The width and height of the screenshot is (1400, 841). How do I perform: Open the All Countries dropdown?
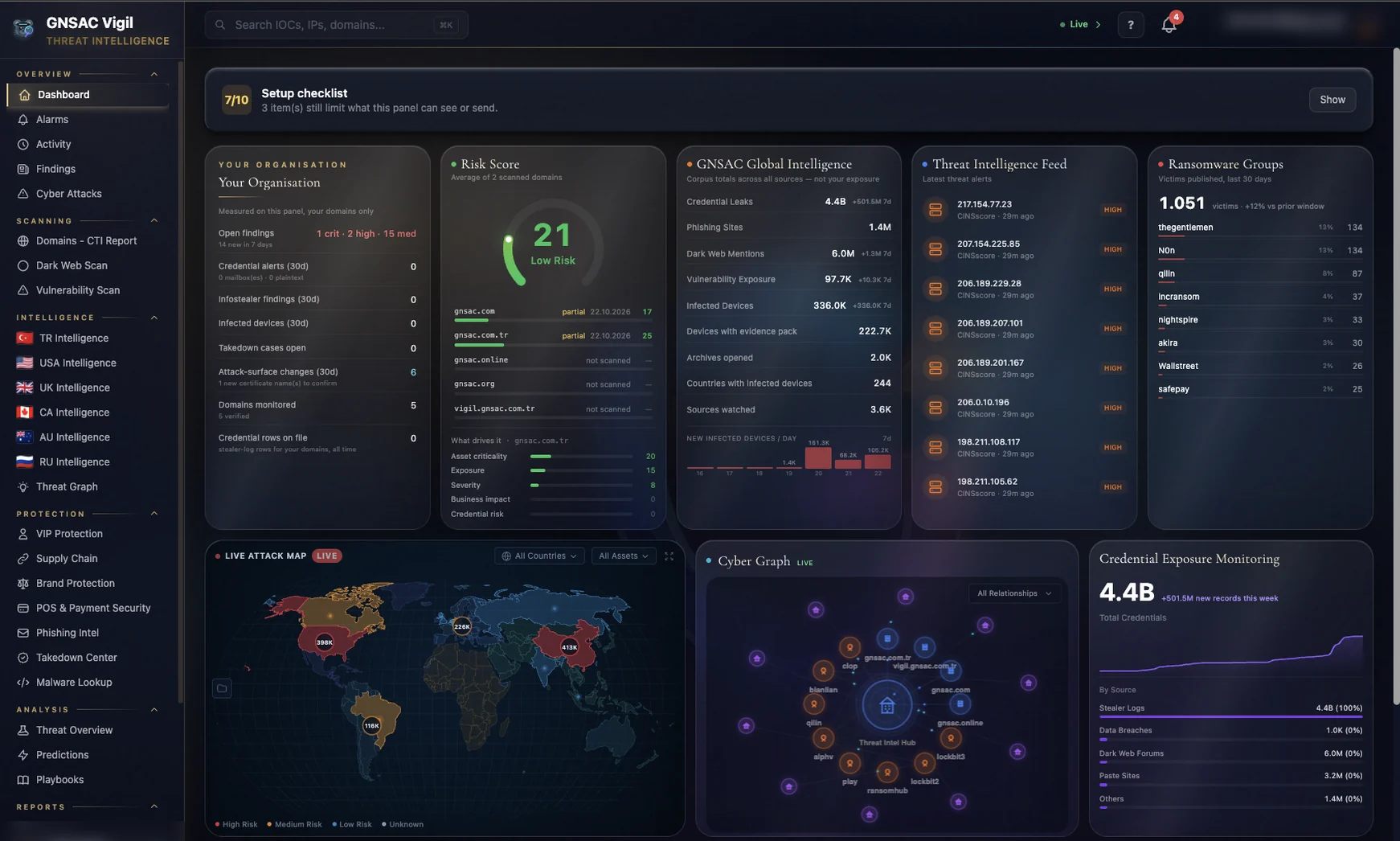click(539, 556)
